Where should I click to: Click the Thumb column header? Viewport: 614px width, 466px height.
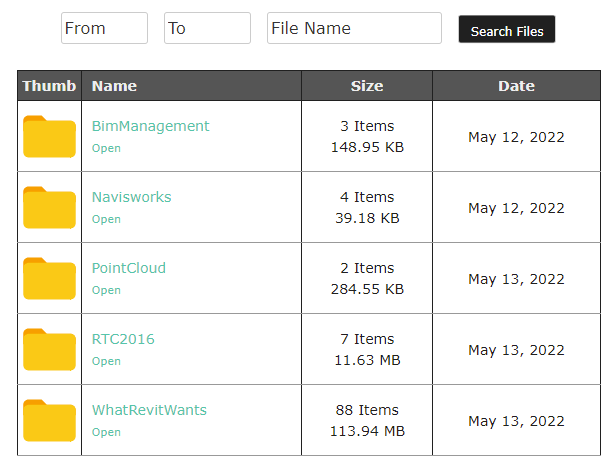click(x=49, y=86)
